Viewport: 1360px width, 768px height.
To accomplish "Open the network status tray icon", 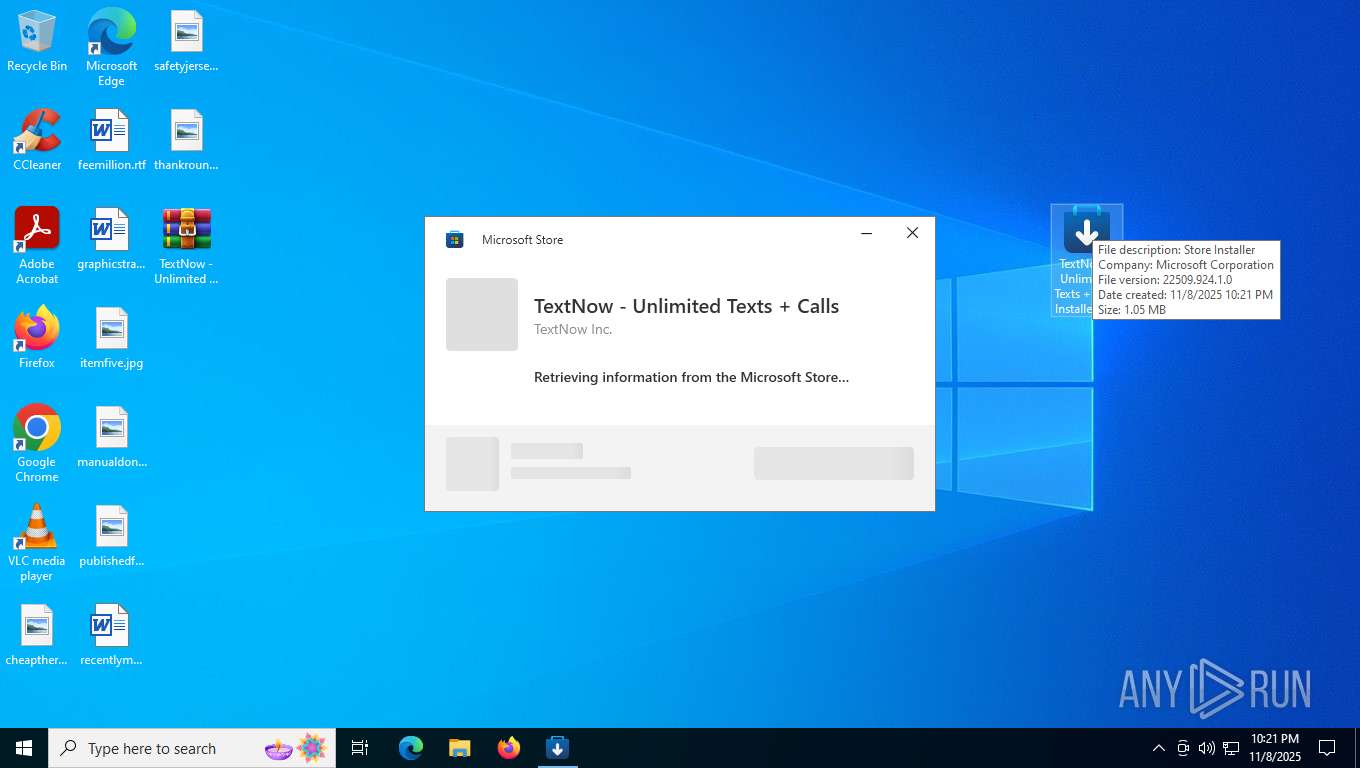I will click(1231, 748).
